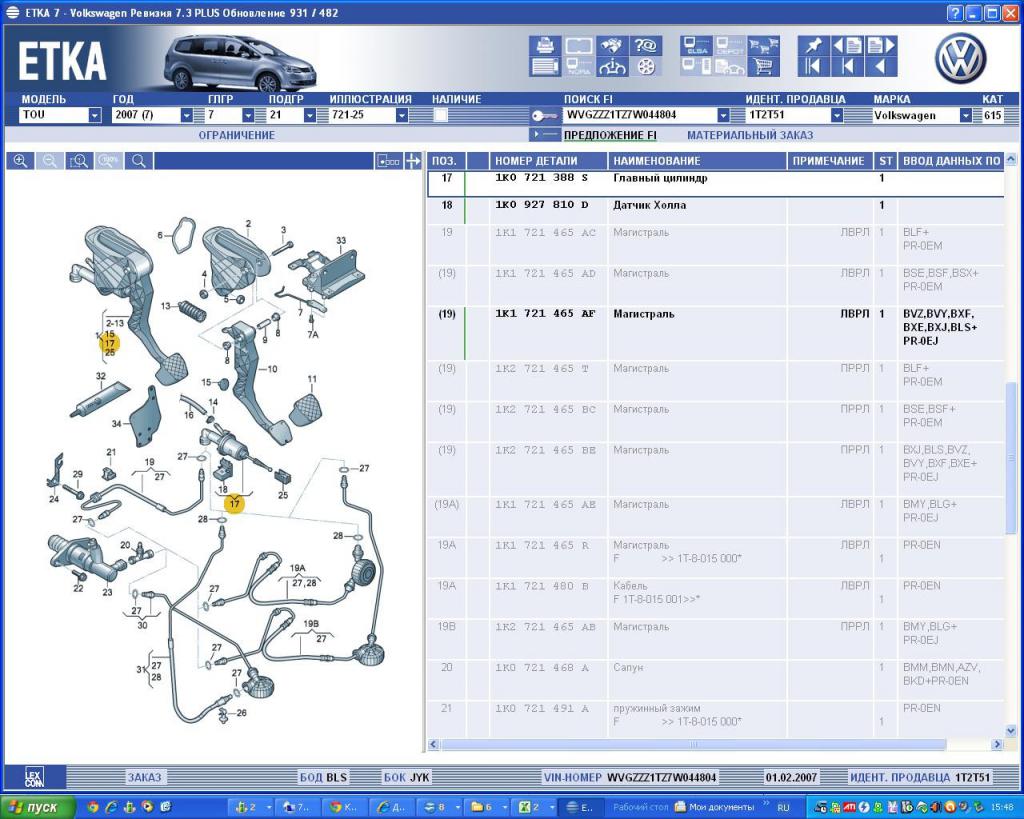Expand the ИЛЛЮСТРАЦИЯ dropdown showing 721-25

click(x=402, y=115)
